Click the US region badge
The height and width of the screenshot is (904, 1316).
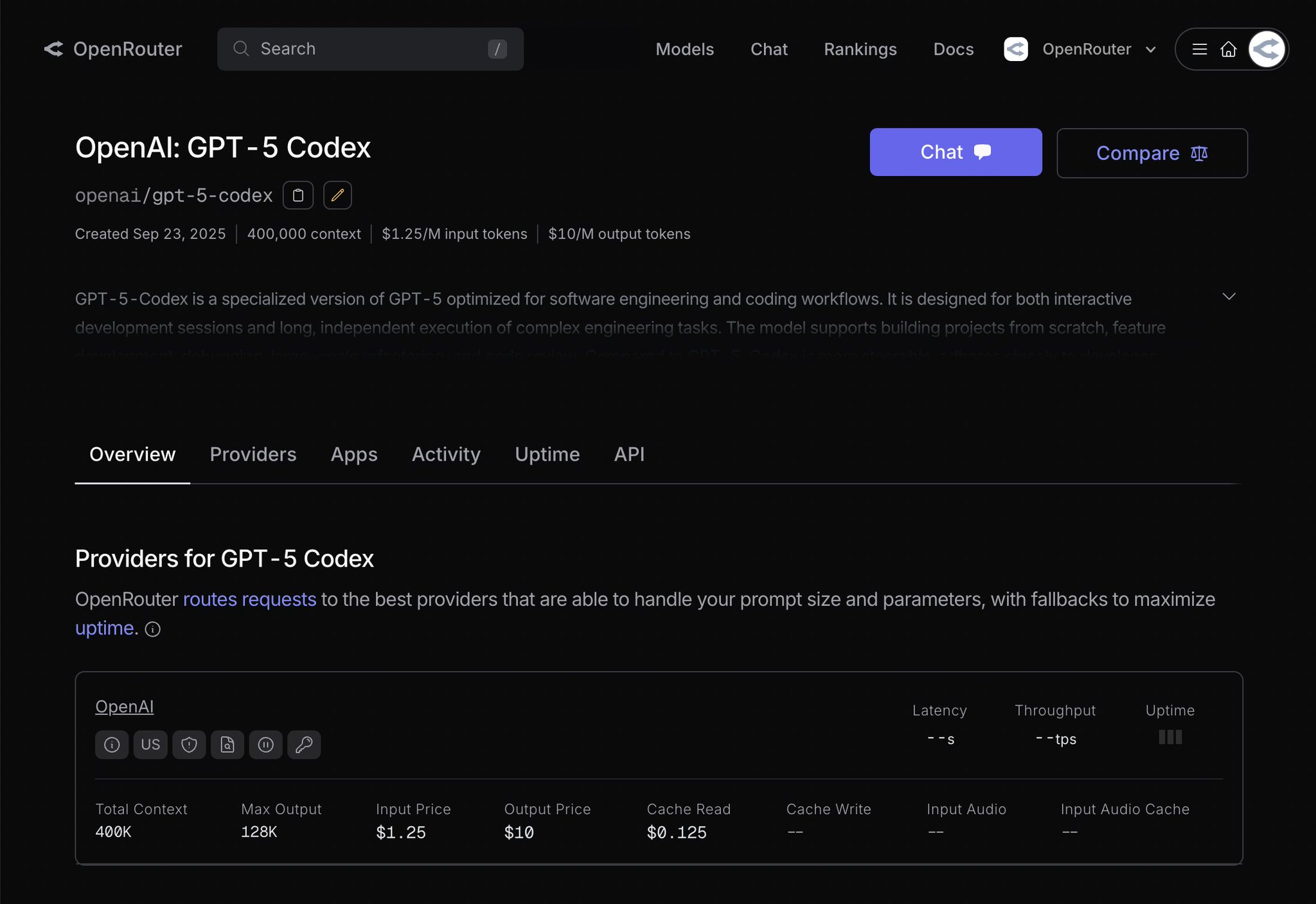[150, 745]
